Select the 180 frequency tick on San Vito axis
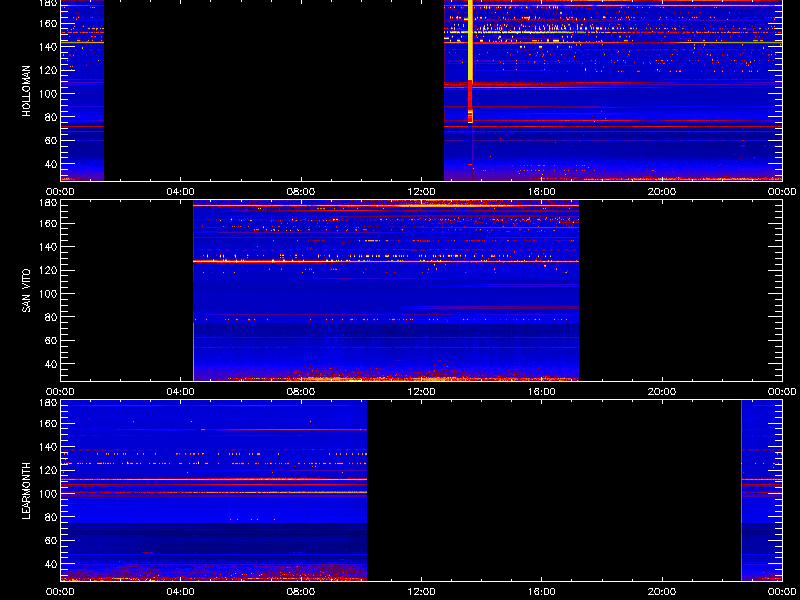Screen dimensions: 800x600 tap(48, 202)
